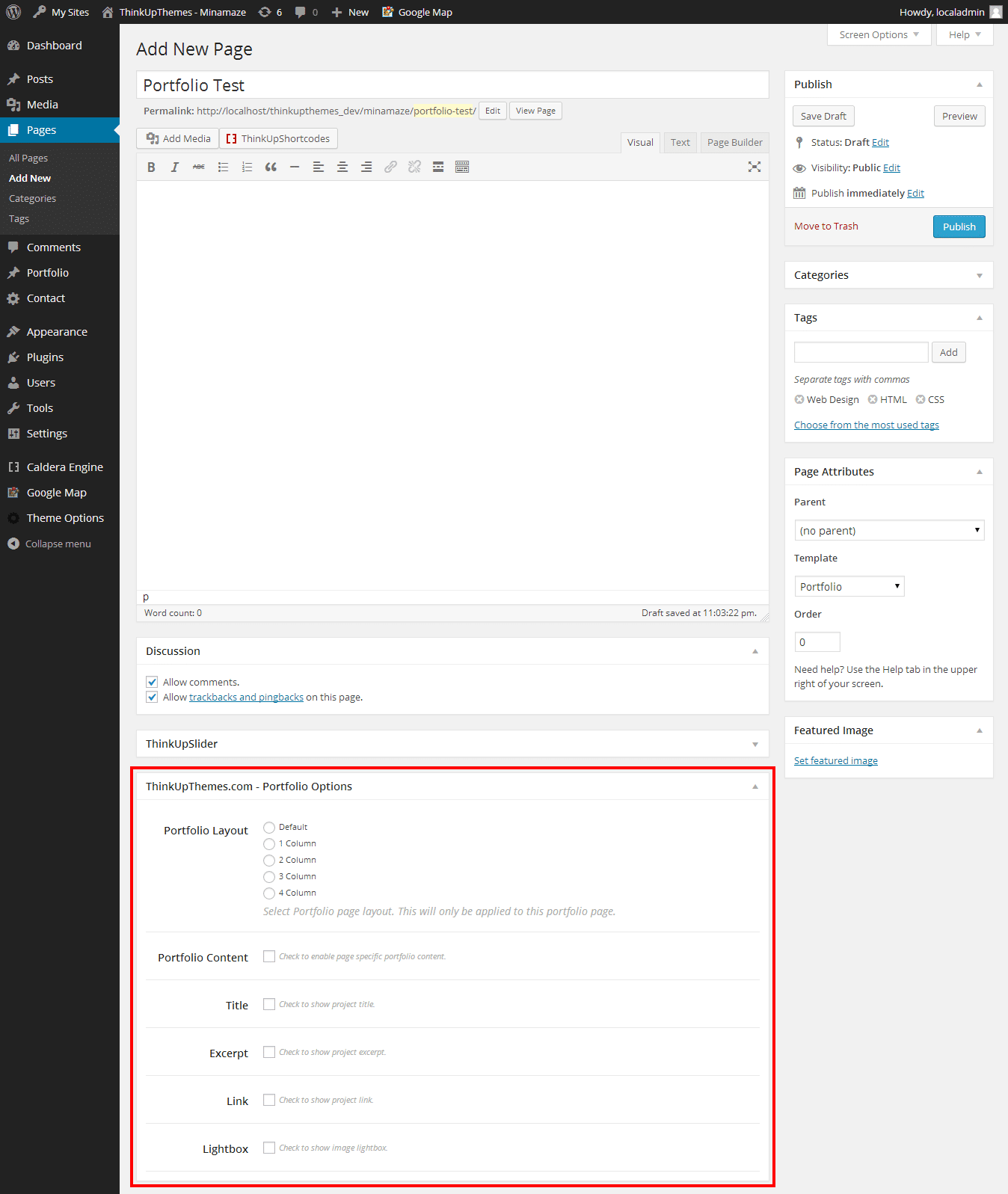The width and height of the screenshot is (1008, 1194).
Task: Collapse the admin sidebar menu
Action: 49,544
